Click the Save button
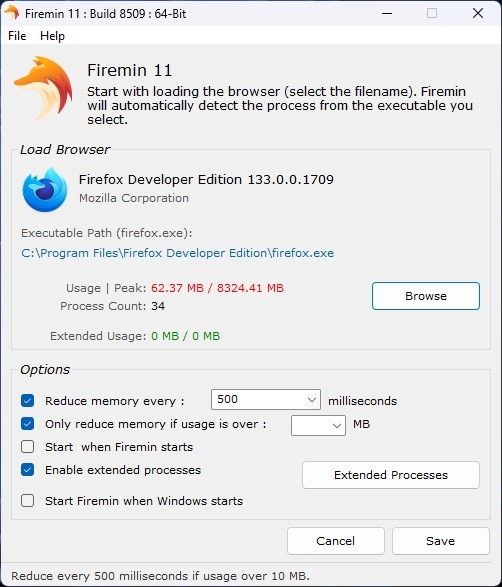 (441, 541)
